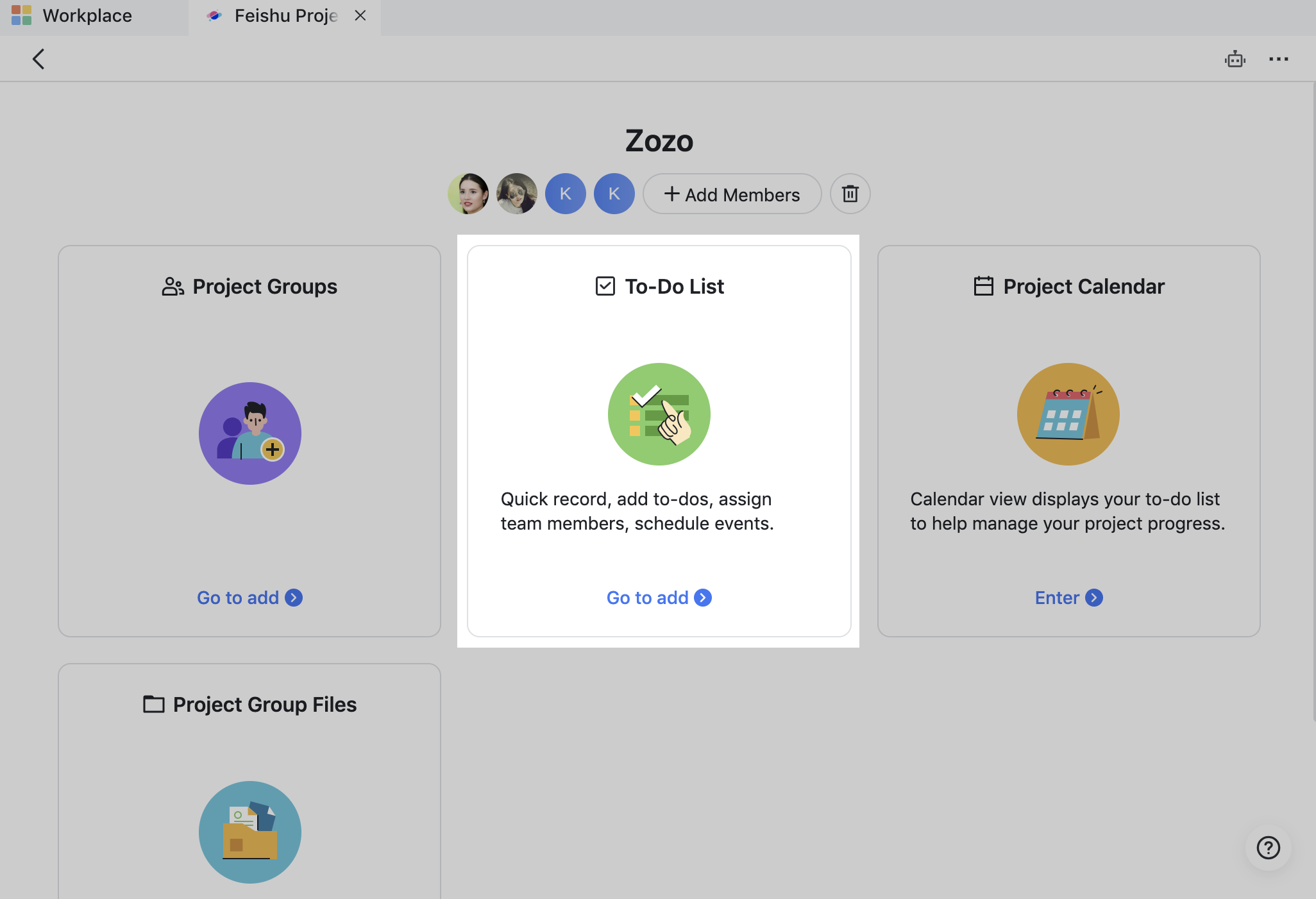Screen dimensions: 1316x899
Task: Click the Project Group Files heading
Action: (x=265, y=705)
